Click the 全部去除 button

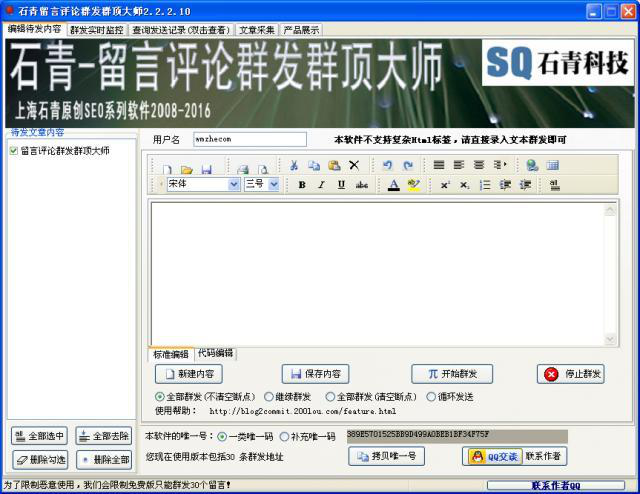point(104,436)
